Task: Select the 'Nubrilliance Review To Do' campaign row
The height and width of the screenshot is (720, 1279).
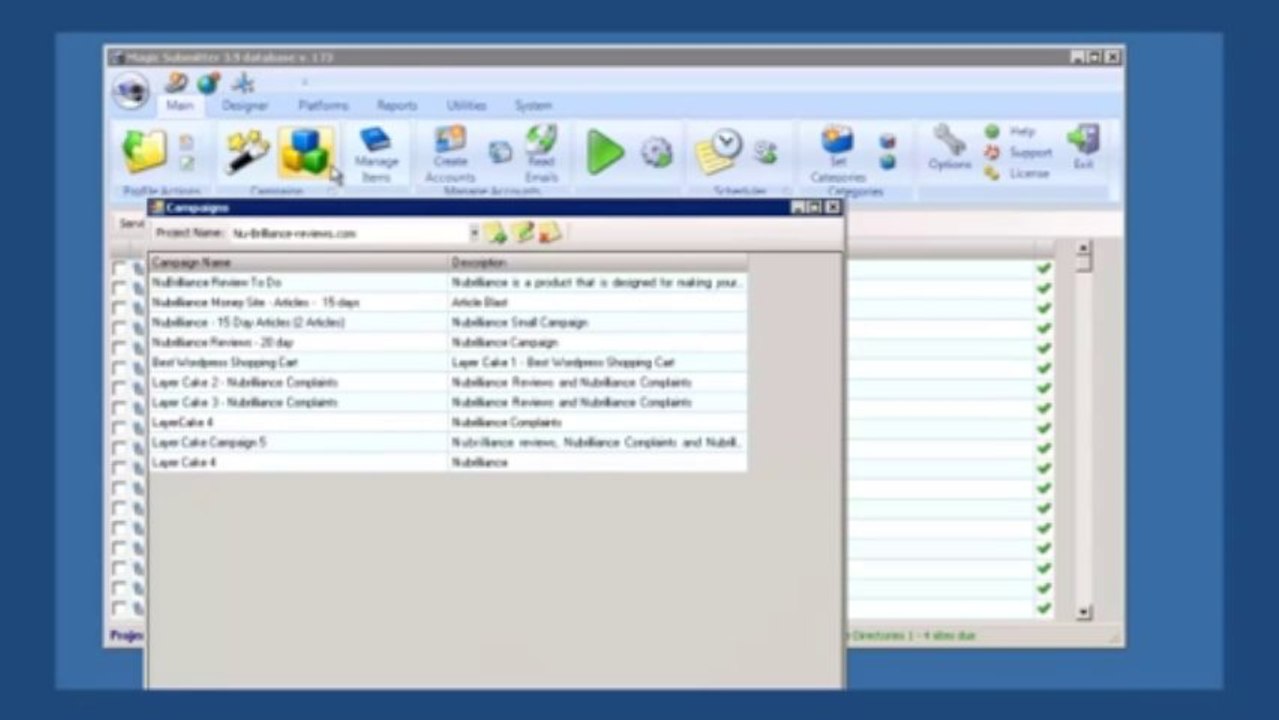Action: click(x=448, y=283)
